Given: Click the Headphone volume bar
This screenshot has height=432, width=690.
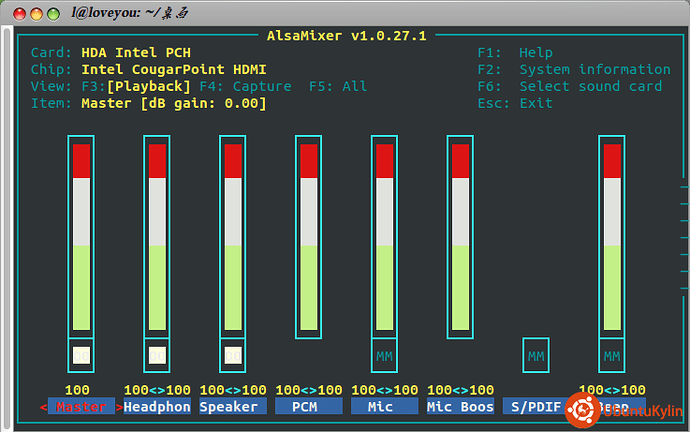Looking at the screenshot, I should 157,237.
